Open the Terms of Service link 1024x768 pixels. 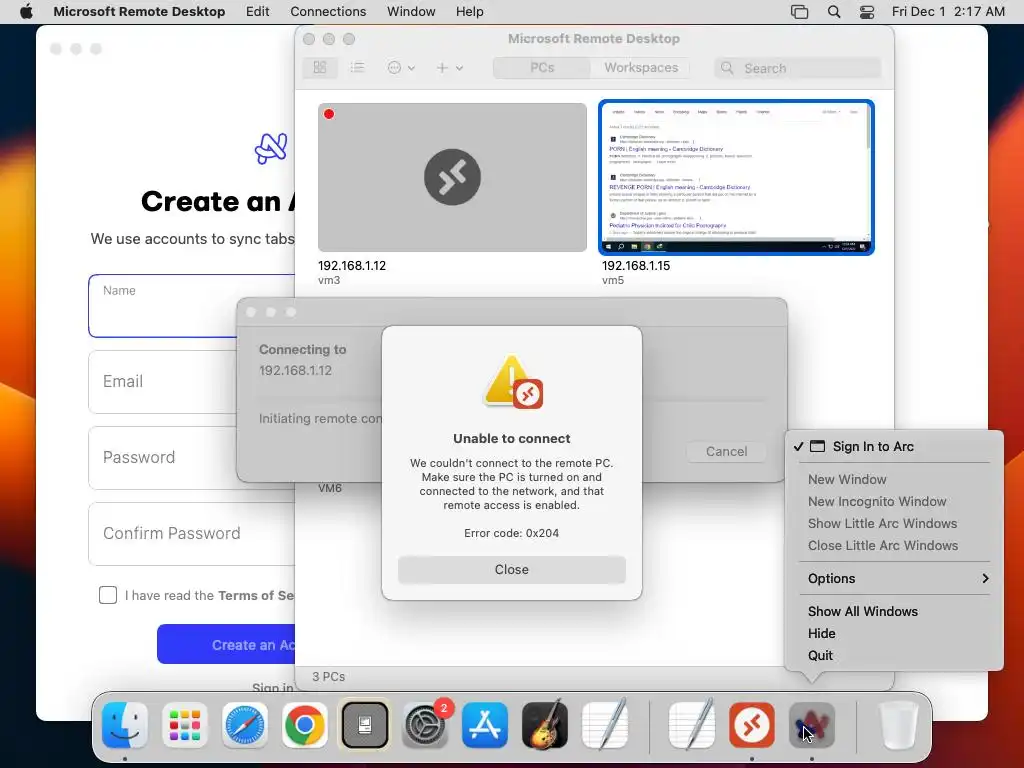[256, 596]
